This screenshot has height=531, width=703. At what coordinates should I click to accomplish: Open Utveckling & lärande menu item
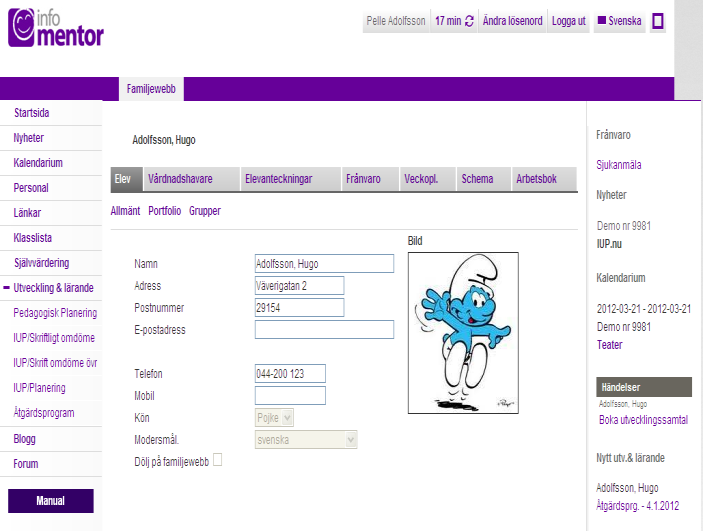53,288
